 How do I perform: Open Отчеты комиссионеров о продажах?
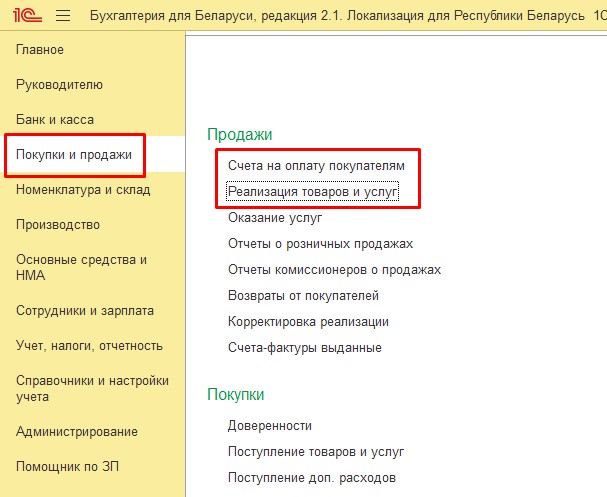(x=334, y=269)
